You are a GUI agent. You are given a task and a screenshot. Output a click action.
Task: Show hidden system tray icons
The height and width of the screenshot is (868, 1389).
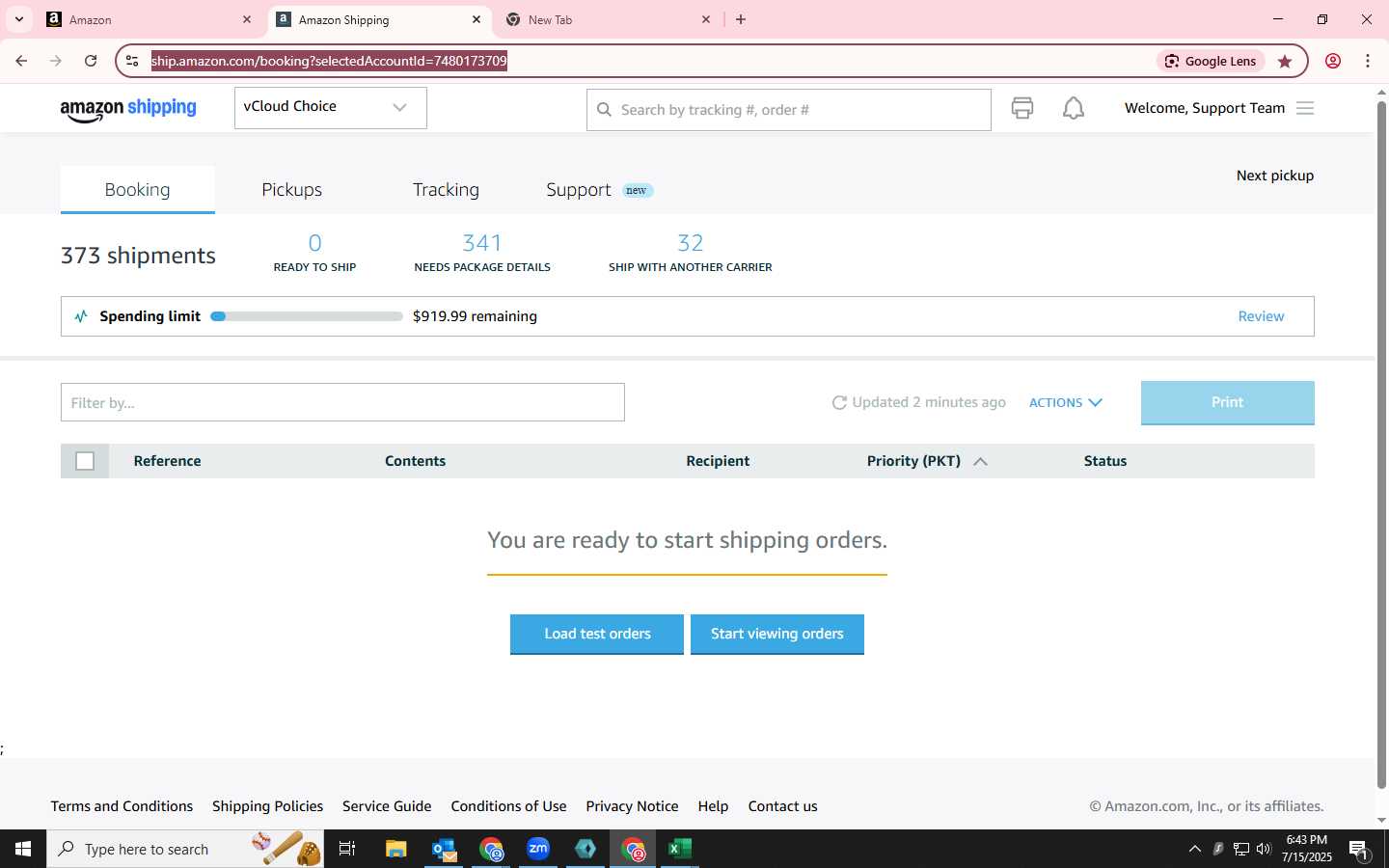pyautogui.click(x=1194, y=849)
